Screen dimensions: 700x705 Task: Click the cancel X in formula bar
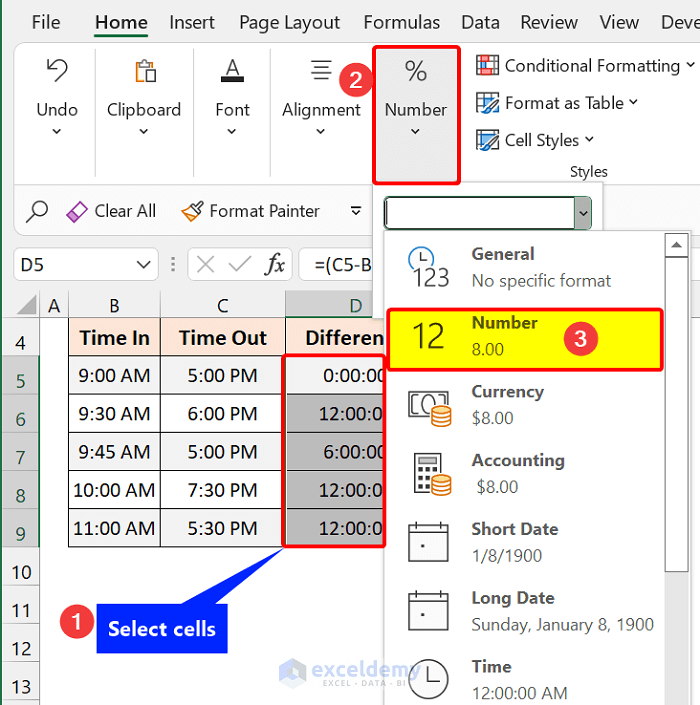click(x=205, y=264)
